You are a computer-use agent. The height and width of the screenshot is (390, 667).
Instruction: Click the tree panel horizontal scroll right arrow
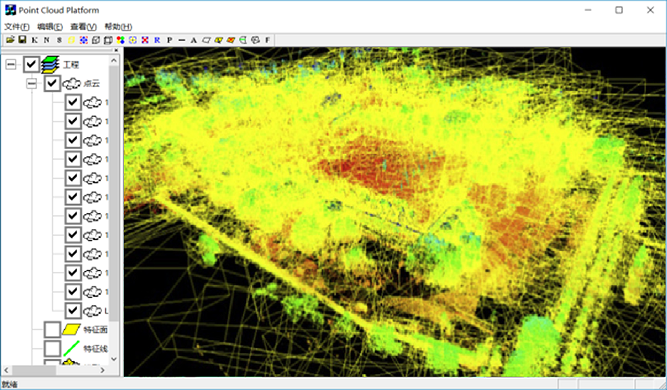click(x=103, y=370)
